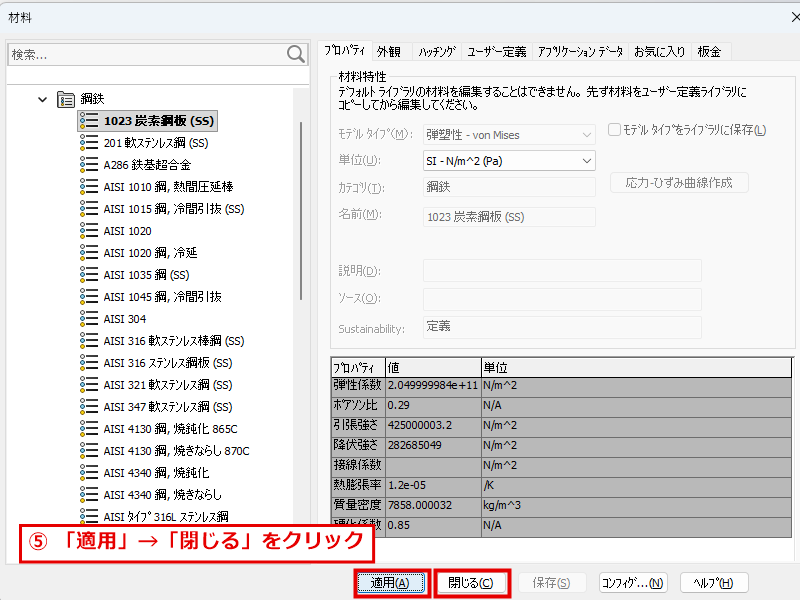Open the 板金 tab
The height and width of the screenshot is (600, 800).
point(709,52)
